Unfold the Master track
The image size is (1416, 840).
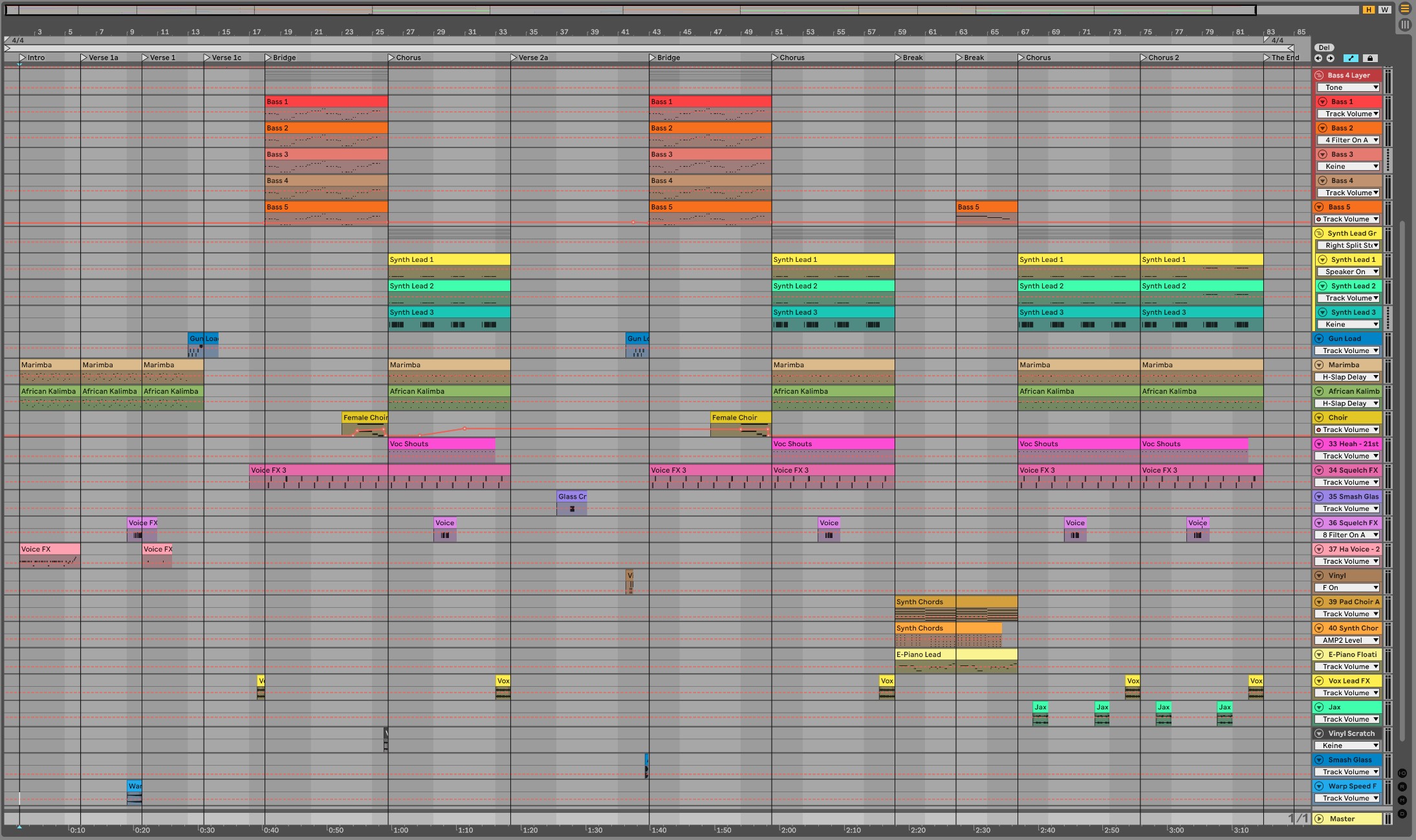click(1319, 819)
